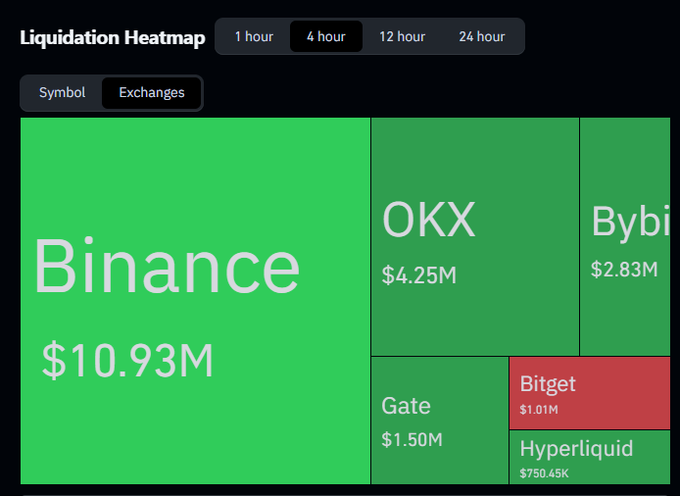The image size is (680, 496).
Task: Open the Binance heatmap tile
Action: pyautogui.click(x=195, y=300)
